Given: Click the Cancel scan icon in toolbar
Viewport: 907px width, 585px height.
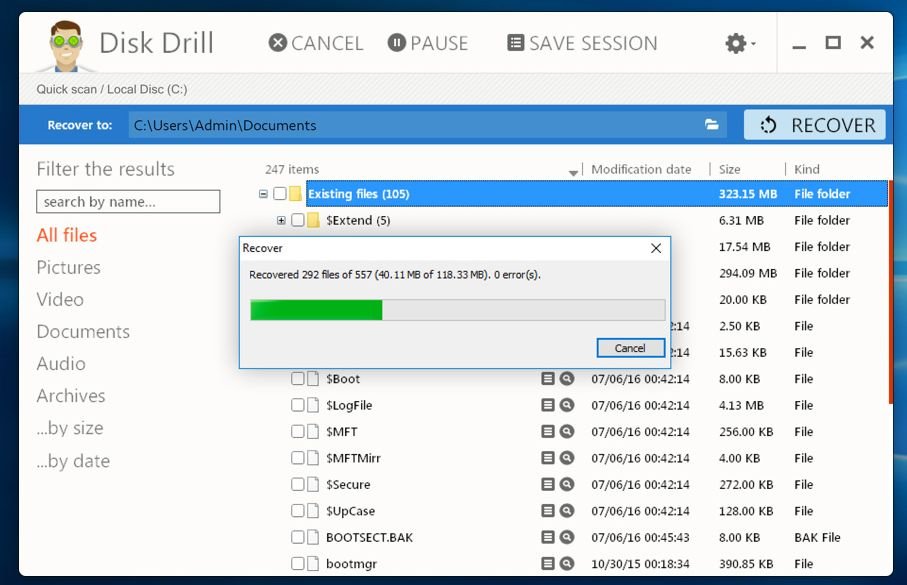Looking at the screenshot, I should 278,43.
